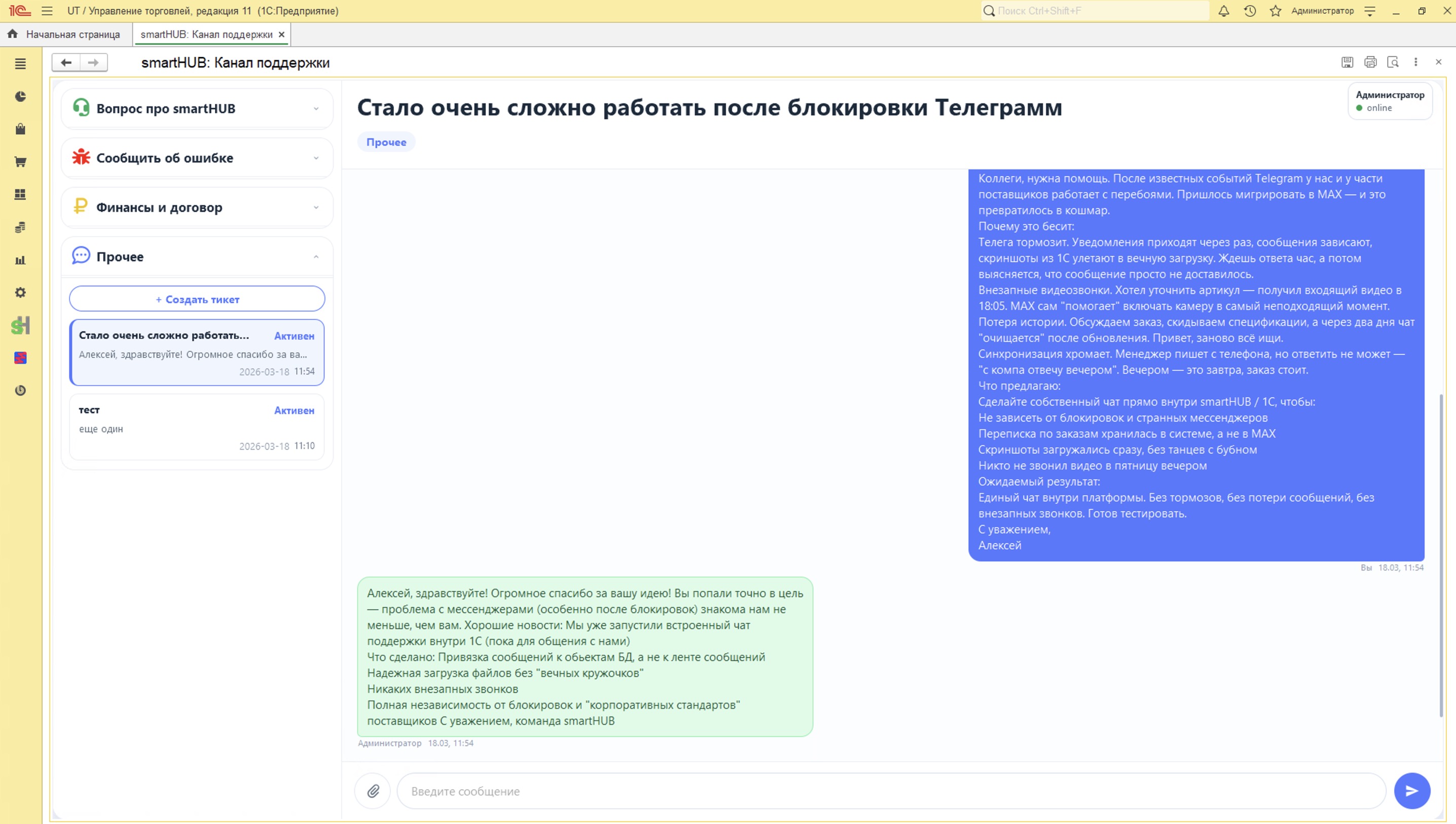Viewport: 1456px width, 824px height.
Task: Click the headset icon of Вопрос про smartHUB
Action: 81,107
